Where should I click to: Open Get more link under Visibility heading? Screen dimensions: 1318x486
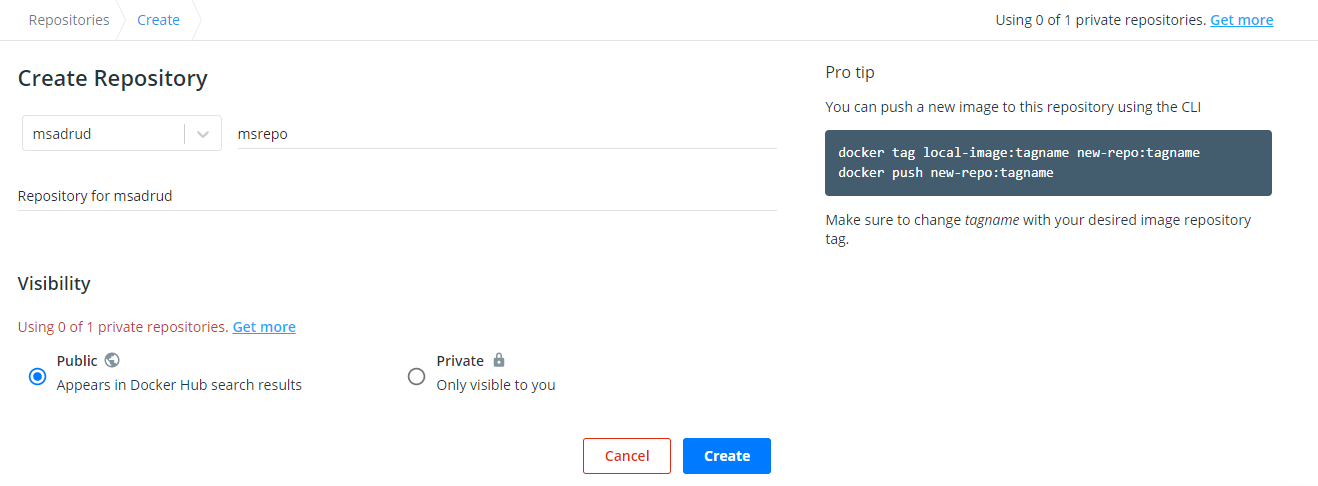click(264, 327)
